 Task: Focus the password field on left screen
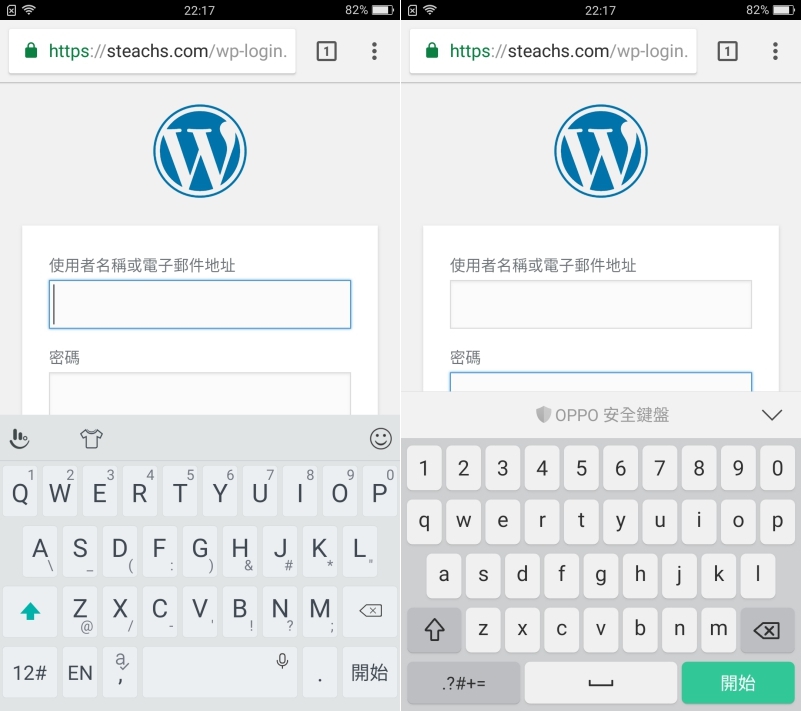(200, 393)
